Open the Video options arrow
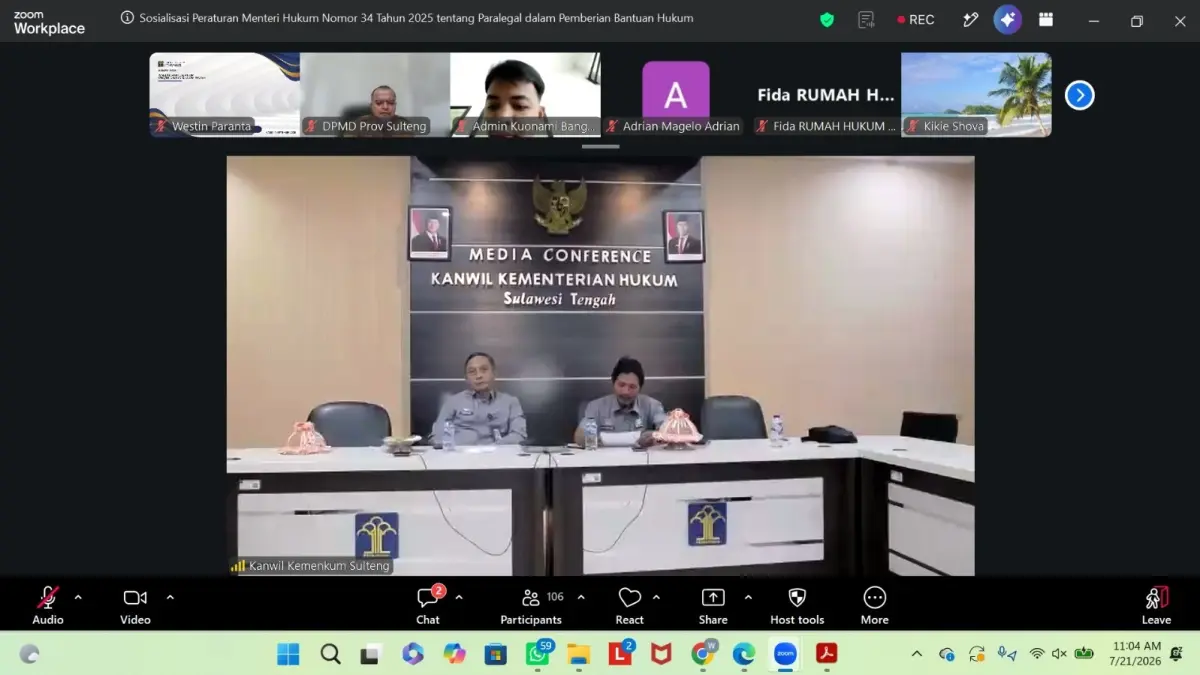Image resolution: width=1200 pixels, height=675 pixels. (170, 597)
